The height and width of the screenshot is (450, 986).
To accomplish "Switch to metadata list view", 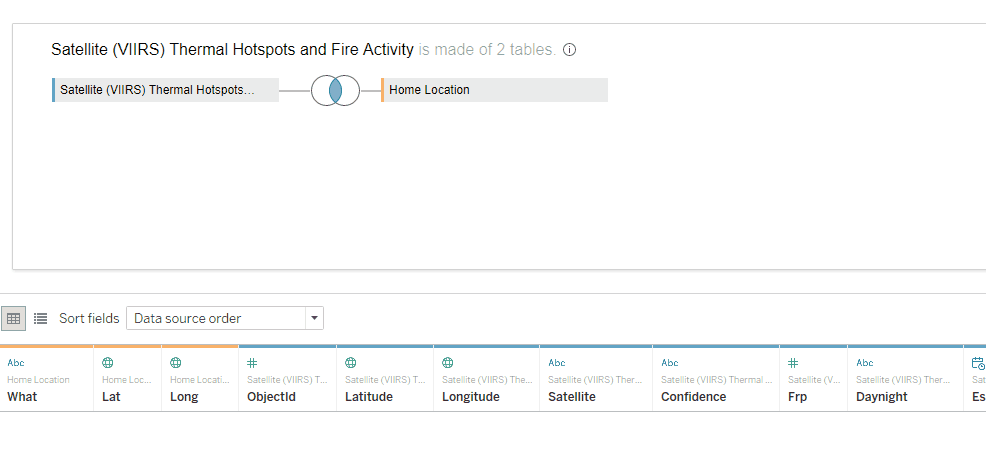I will pyautogui.click(x=40, y=319).
